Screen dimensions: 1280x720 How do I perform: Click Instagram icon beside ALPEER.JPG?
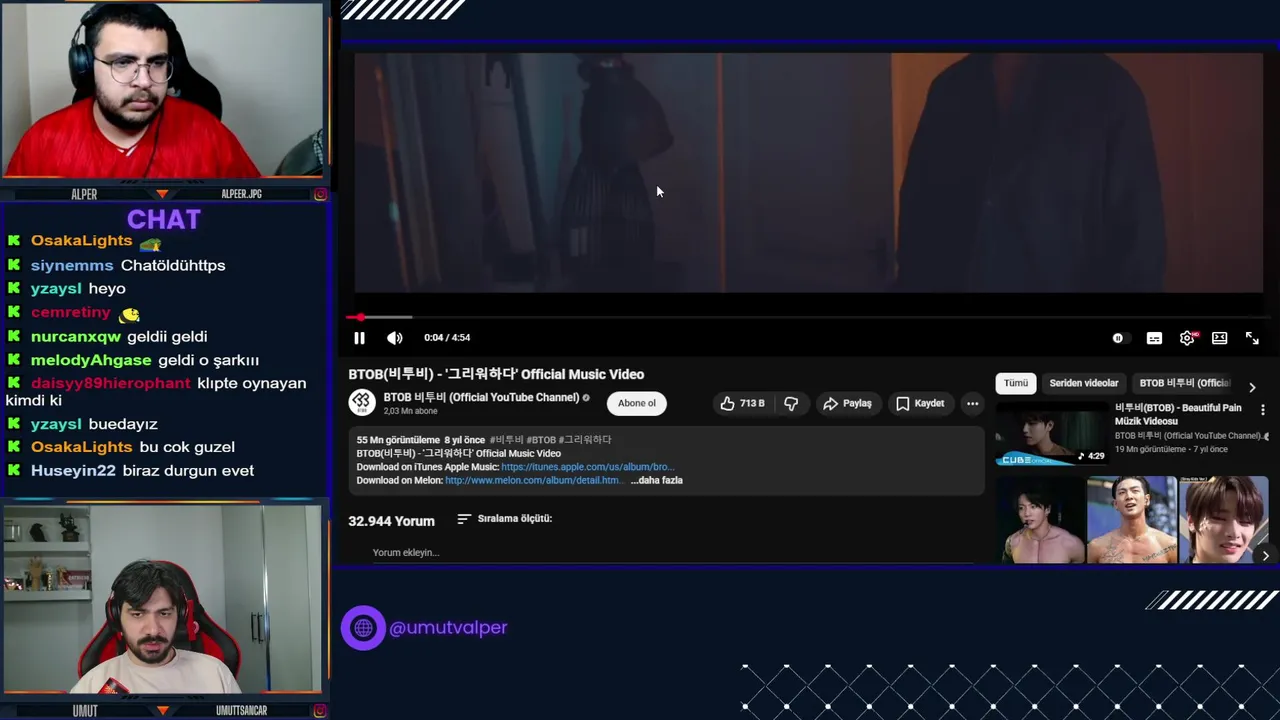320,194
